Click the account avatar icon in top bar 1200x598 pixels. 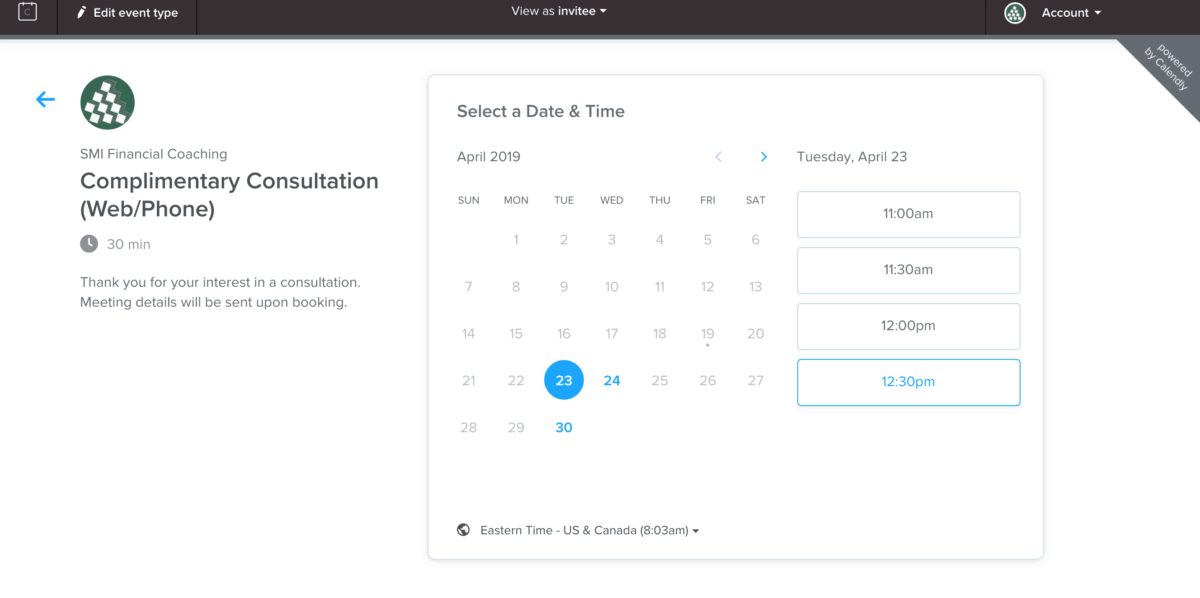1015,13
